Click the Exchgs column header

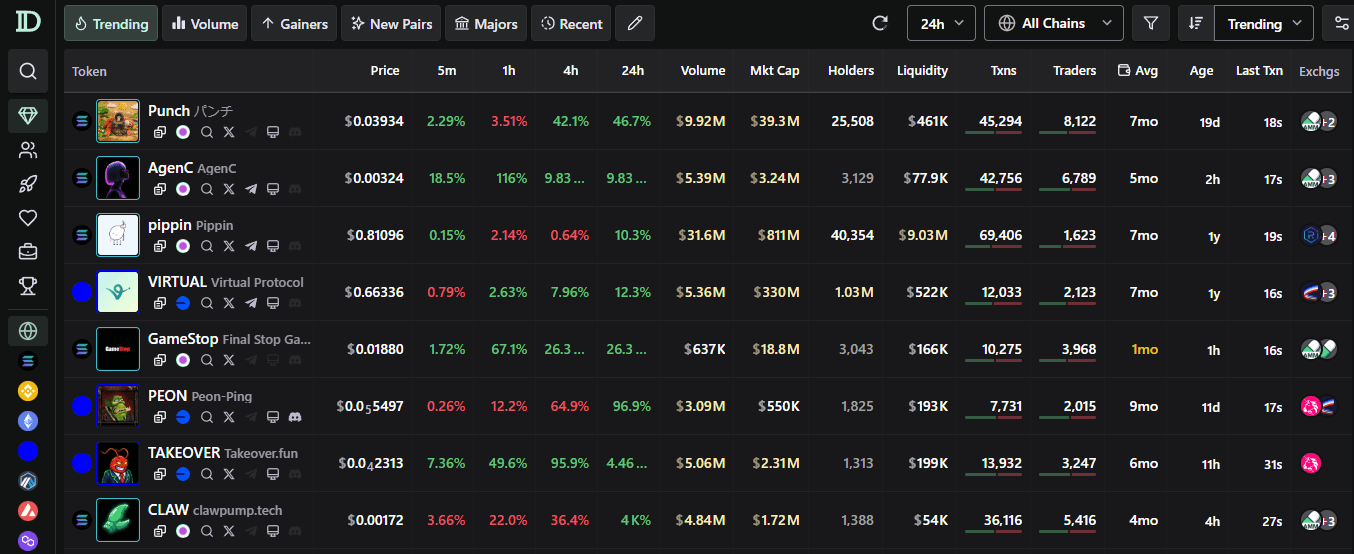pos(1319,71)
